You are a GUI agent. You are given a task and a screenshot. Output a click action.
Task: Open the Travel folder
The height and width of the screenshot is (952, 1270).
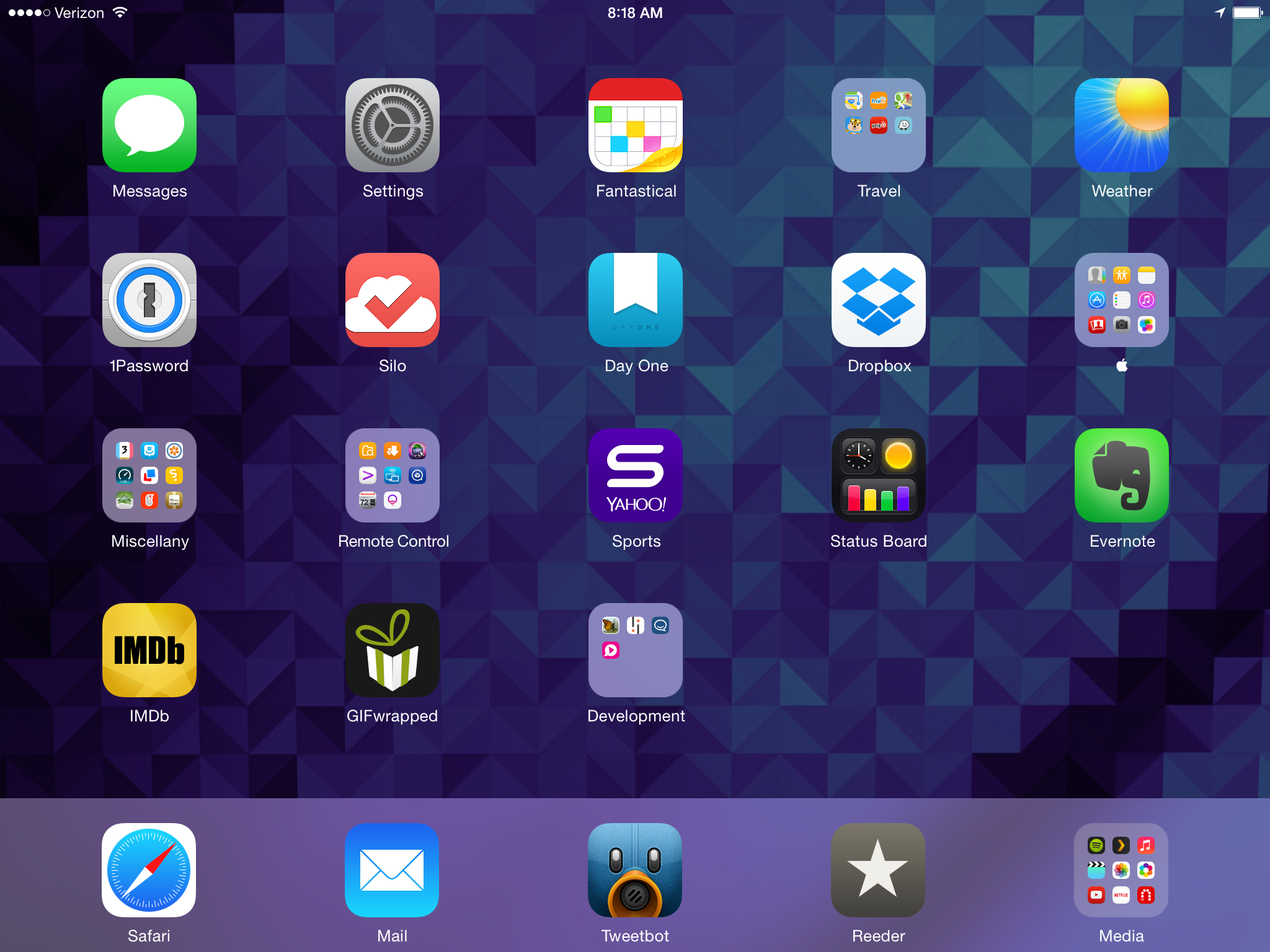click(x=879, y=125)
